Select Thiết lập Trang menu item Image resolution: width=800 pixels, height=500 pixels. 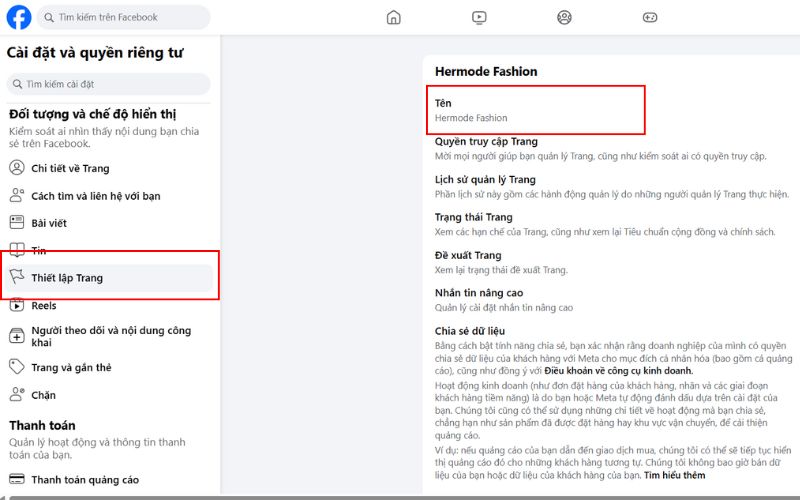click(x=110, y=278)
